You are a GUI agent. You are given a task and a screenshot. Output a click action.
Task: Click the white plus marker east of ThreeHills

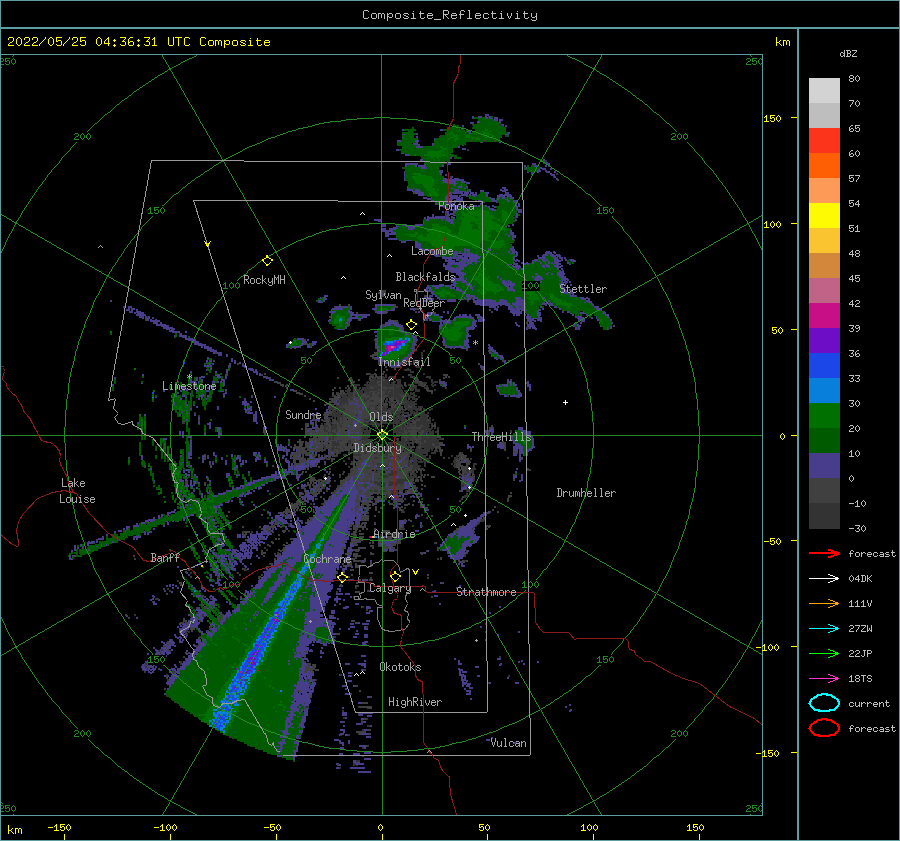point(565,402)
